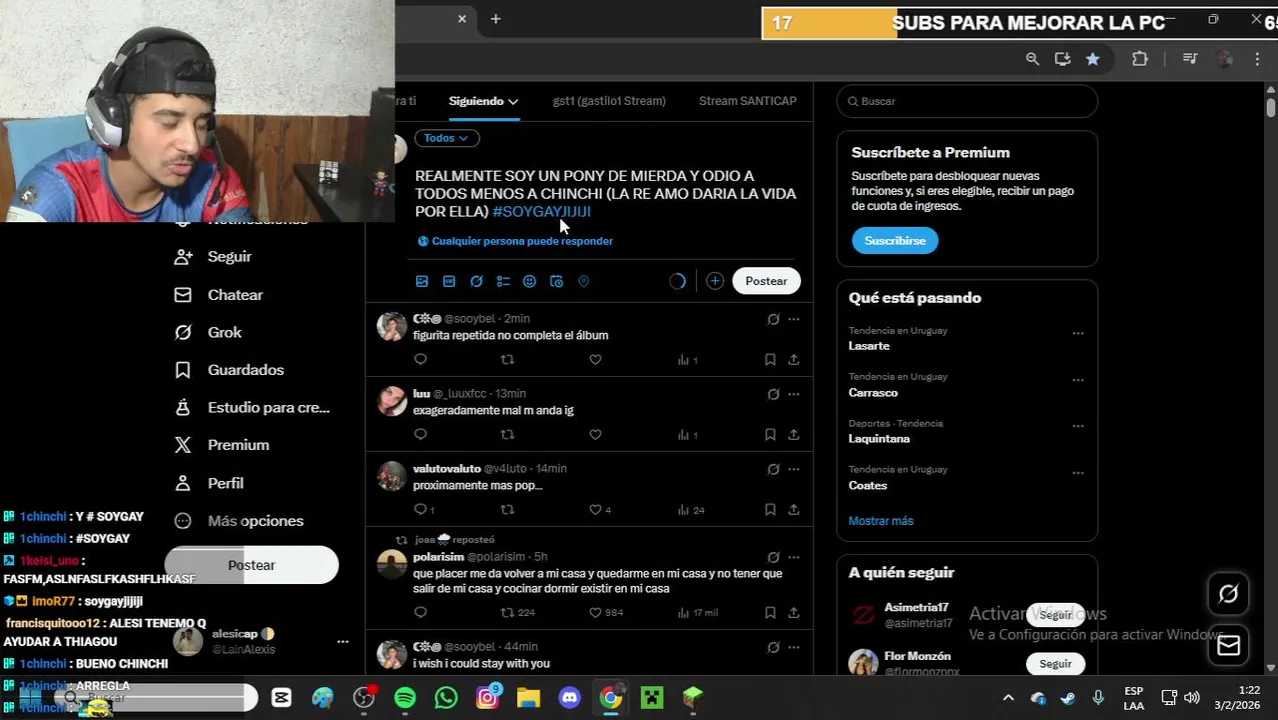Viewport: 1278px width, 720px height.
Task: Bookmark the polarisim post
Action: click(x=770, y=612)
